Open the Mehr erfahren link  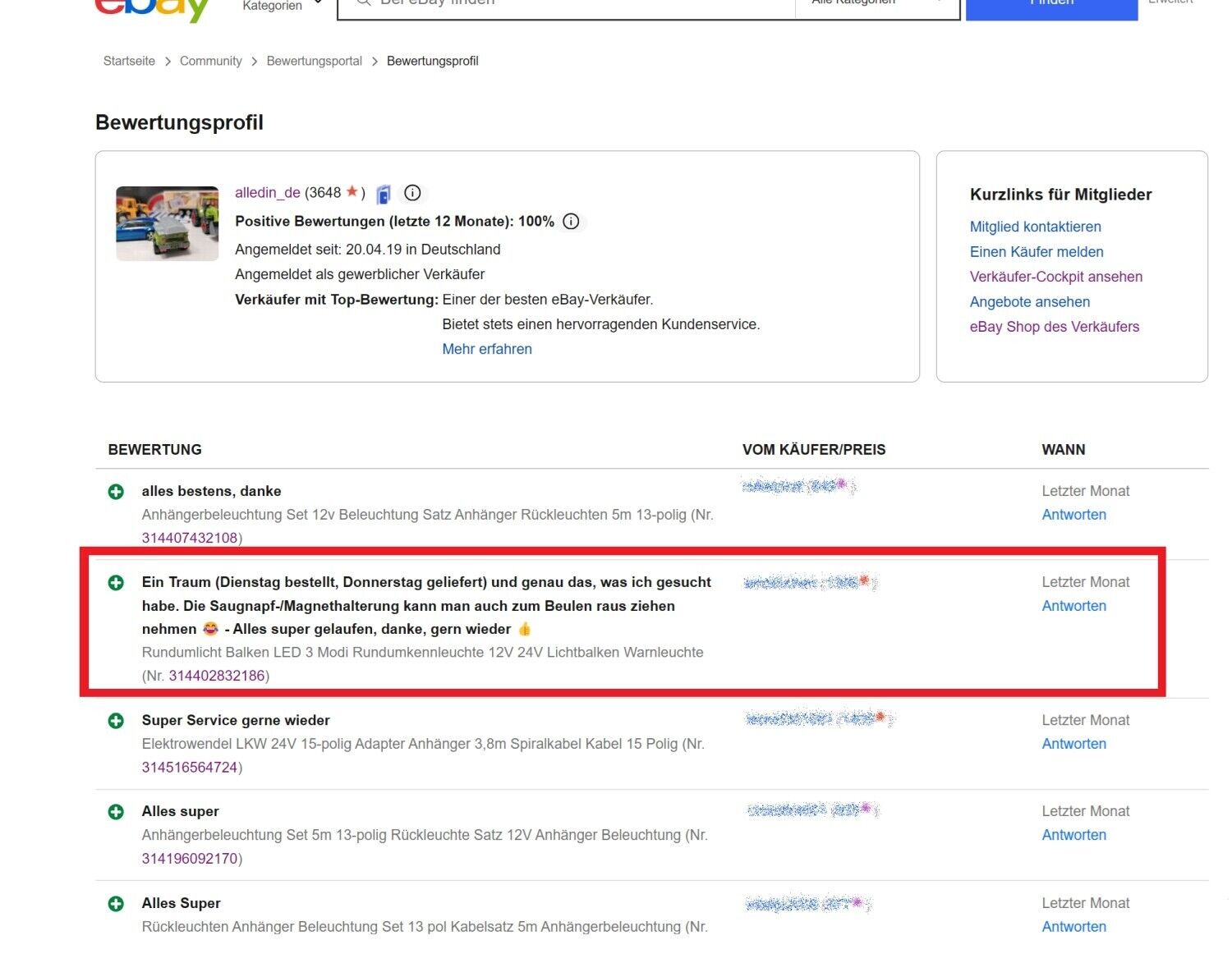point(487,349)
